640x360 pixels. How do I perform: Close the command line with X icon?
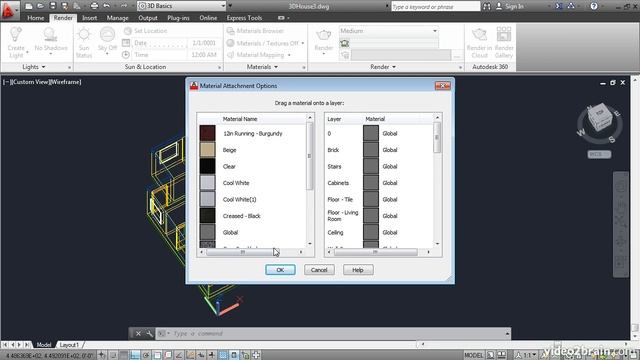pos(138,333)
